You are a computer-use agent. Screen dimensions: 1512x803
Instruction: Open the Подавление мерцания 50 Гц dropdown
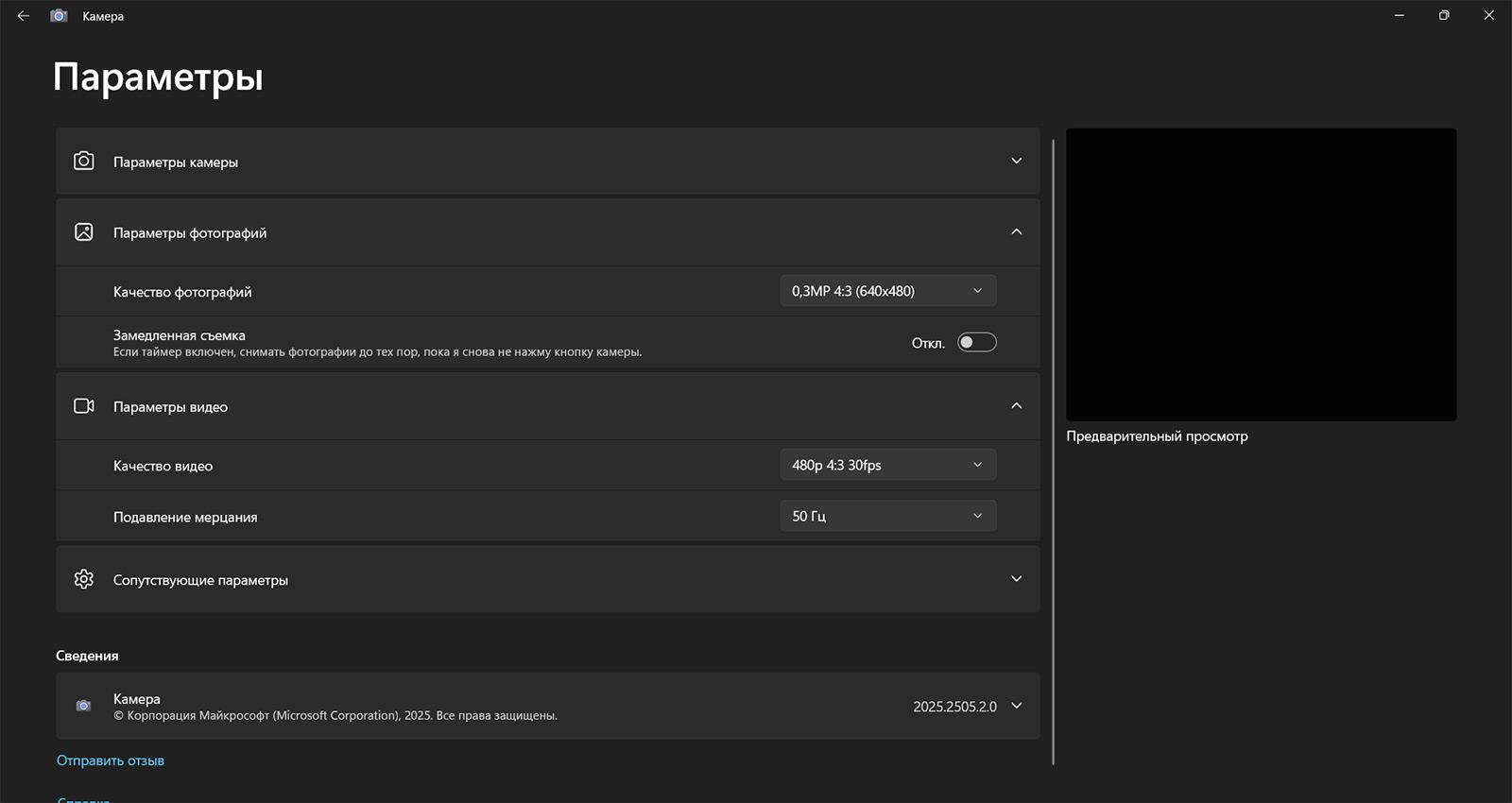click(887, 516)
